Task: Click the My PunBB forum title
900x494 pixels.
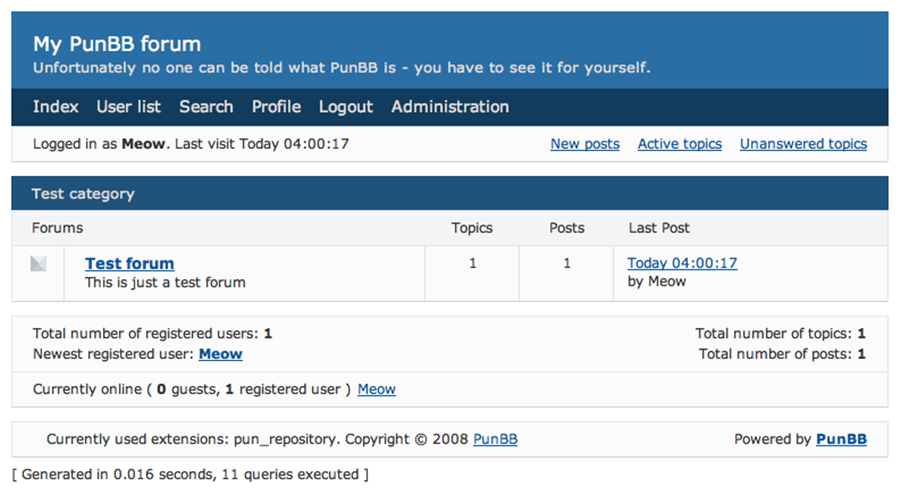Action: [x=117, y=44]
